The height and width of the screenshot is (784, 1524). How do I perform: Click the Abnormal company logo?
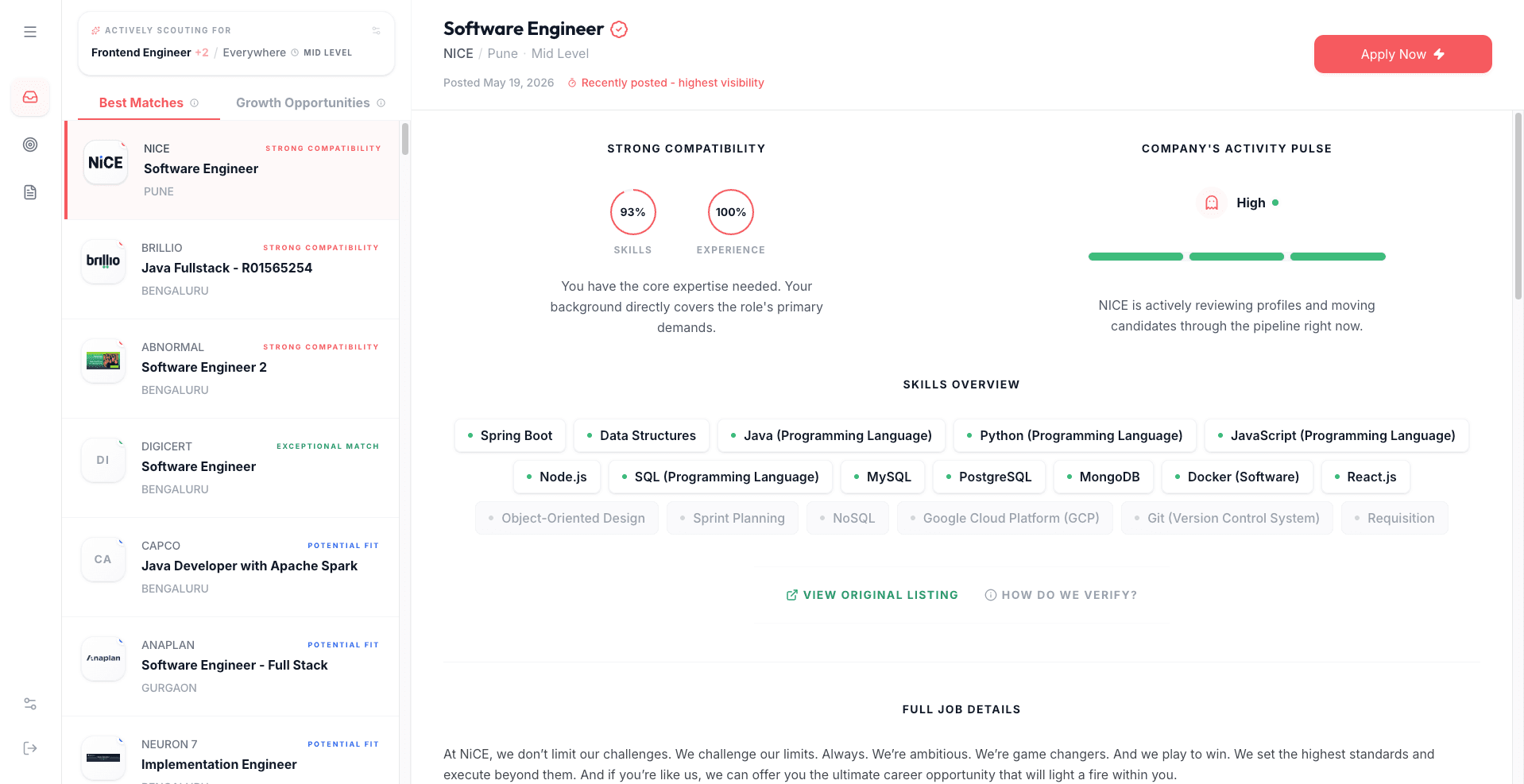pyautogui.click(x=103, y=361)
